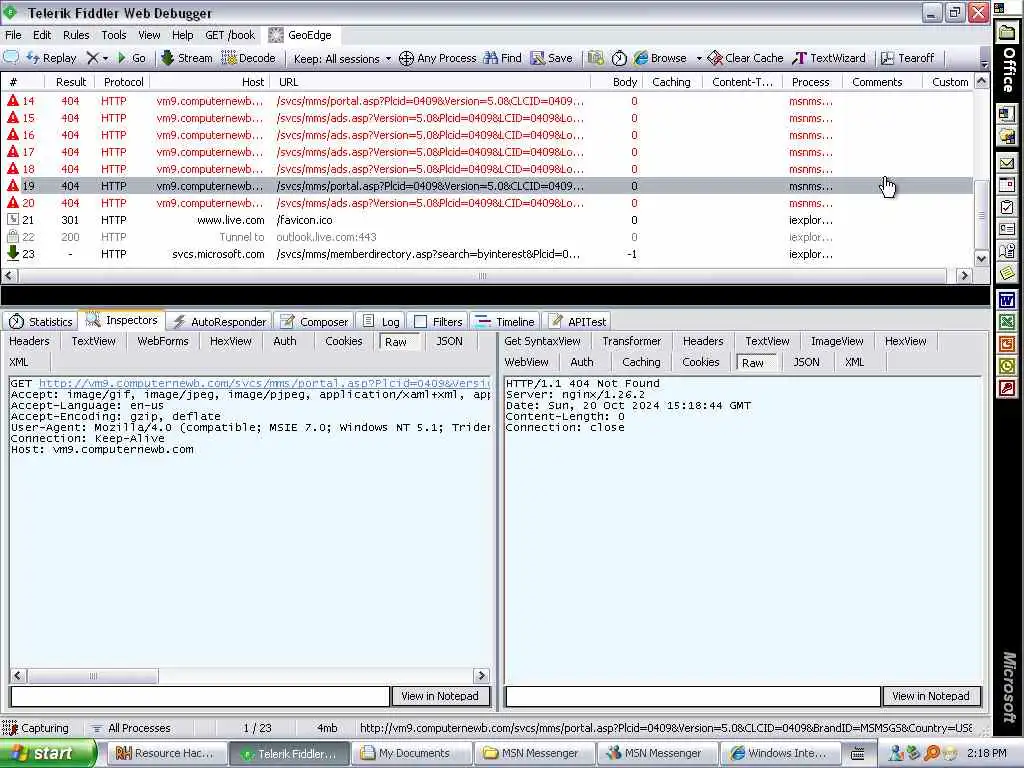Expand the toolbar overflow chevron

[x=984, y=63]
